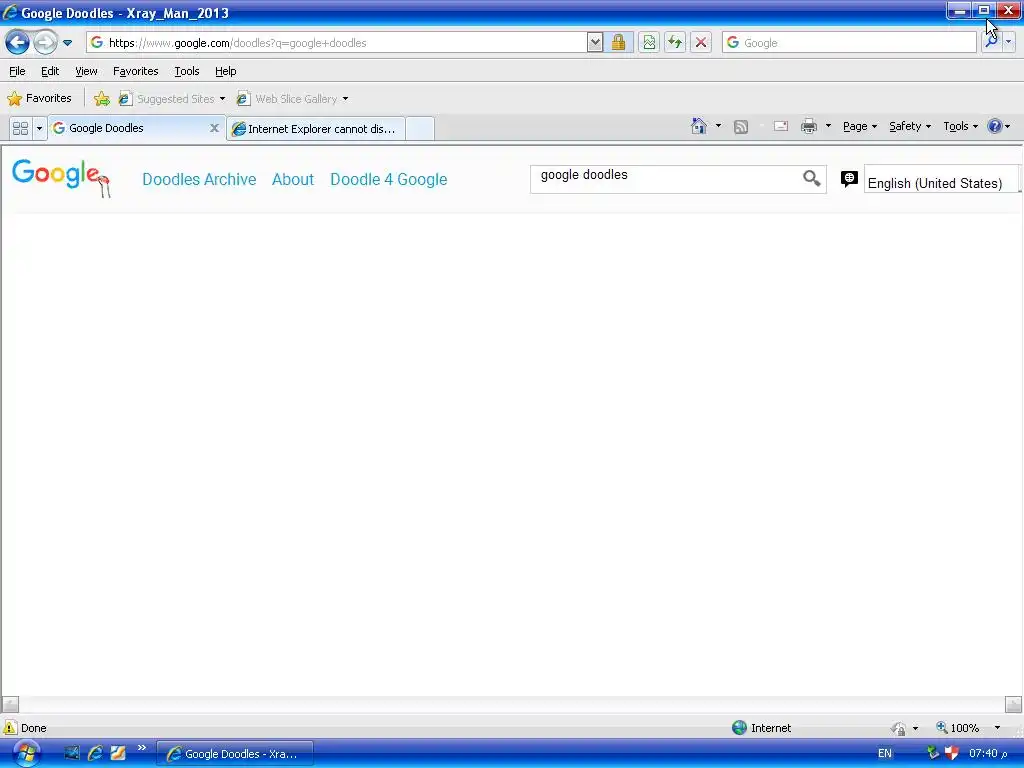Click Show Desktop quick launch icon
The height and width of the screenshot is (768, 1024).
pos(72,753)
